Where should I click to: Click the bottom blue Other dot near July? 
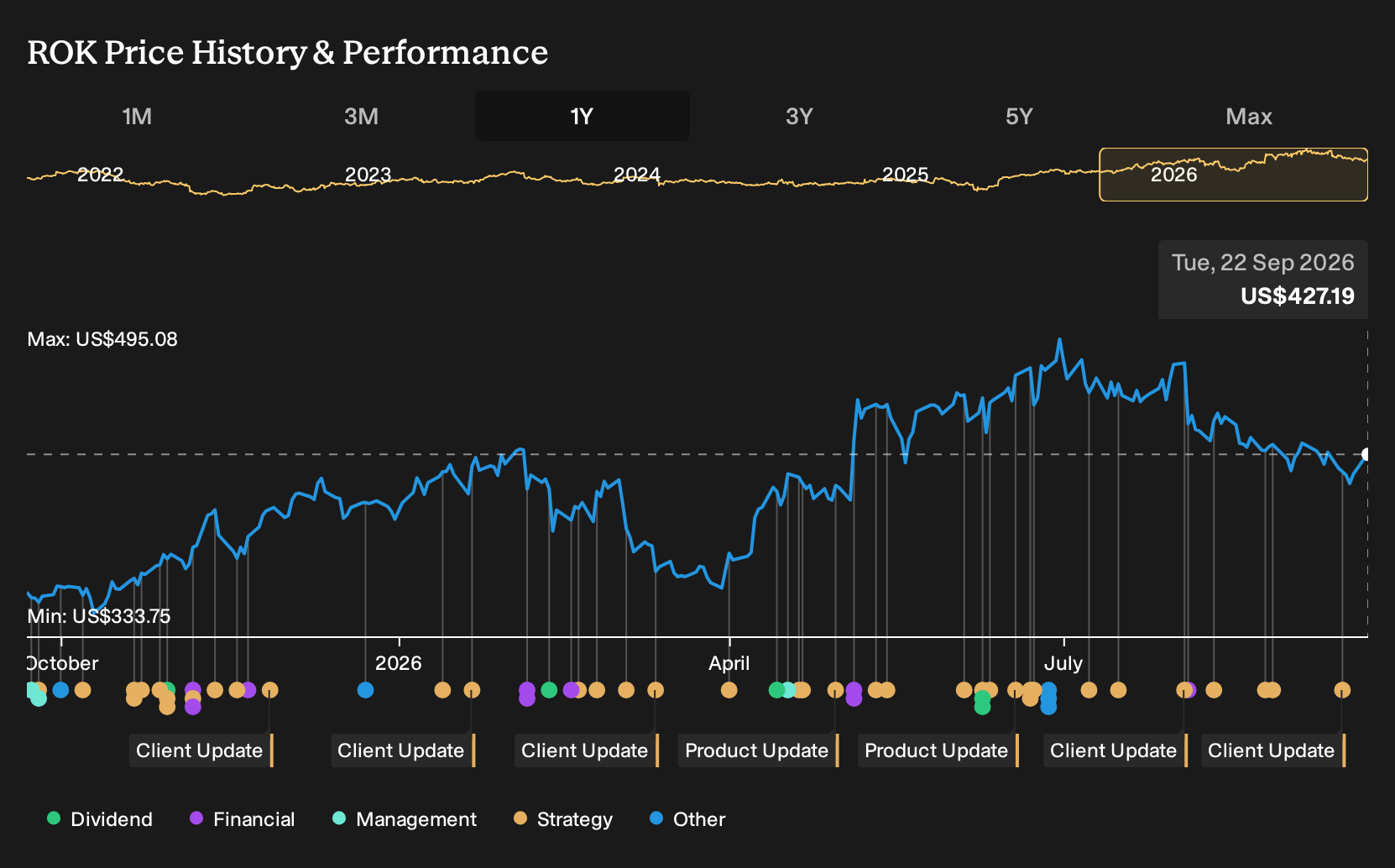[x=1048, y=707]
